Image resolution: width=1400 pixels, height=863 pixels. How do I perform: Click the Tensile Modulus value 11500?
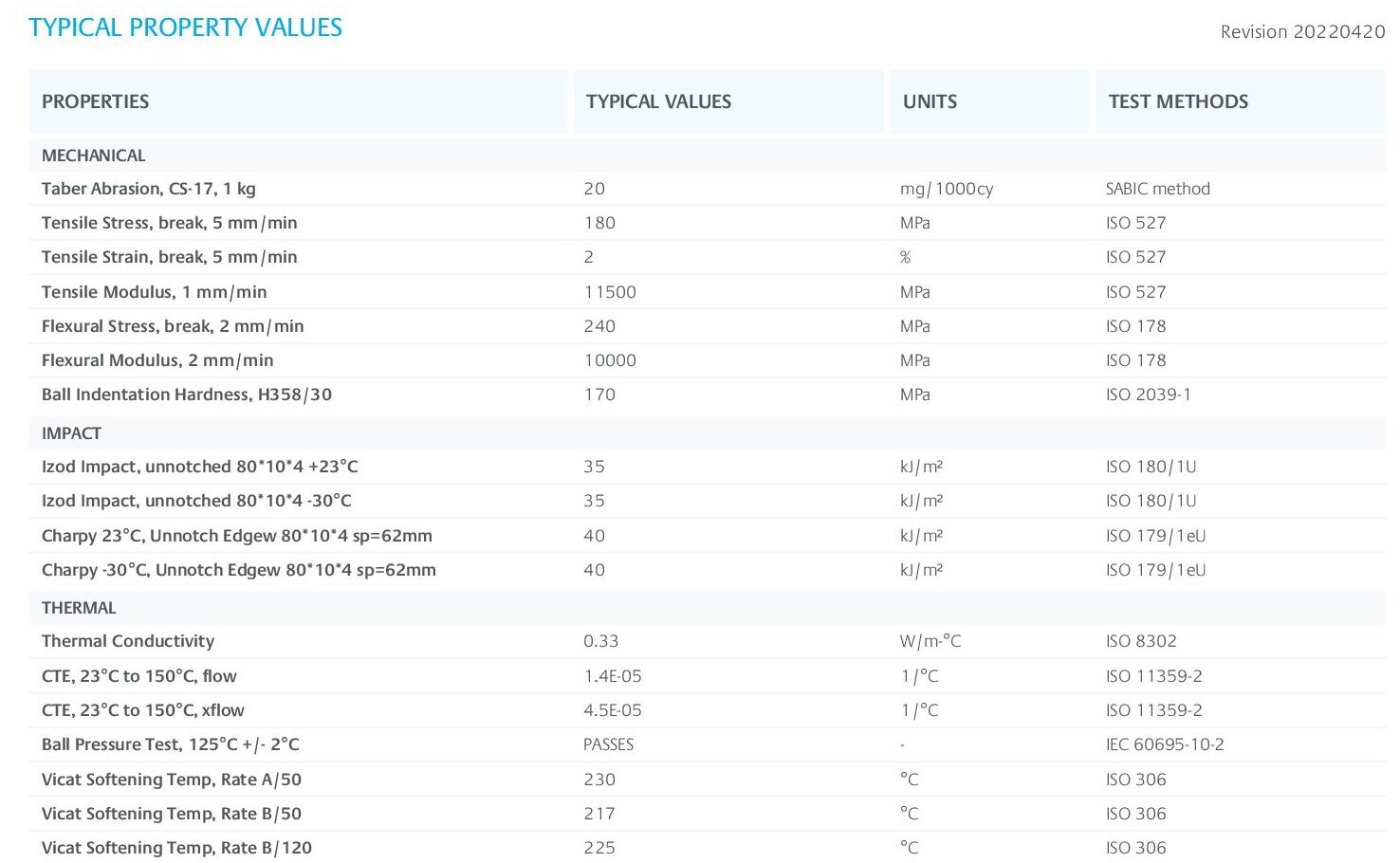610,292
